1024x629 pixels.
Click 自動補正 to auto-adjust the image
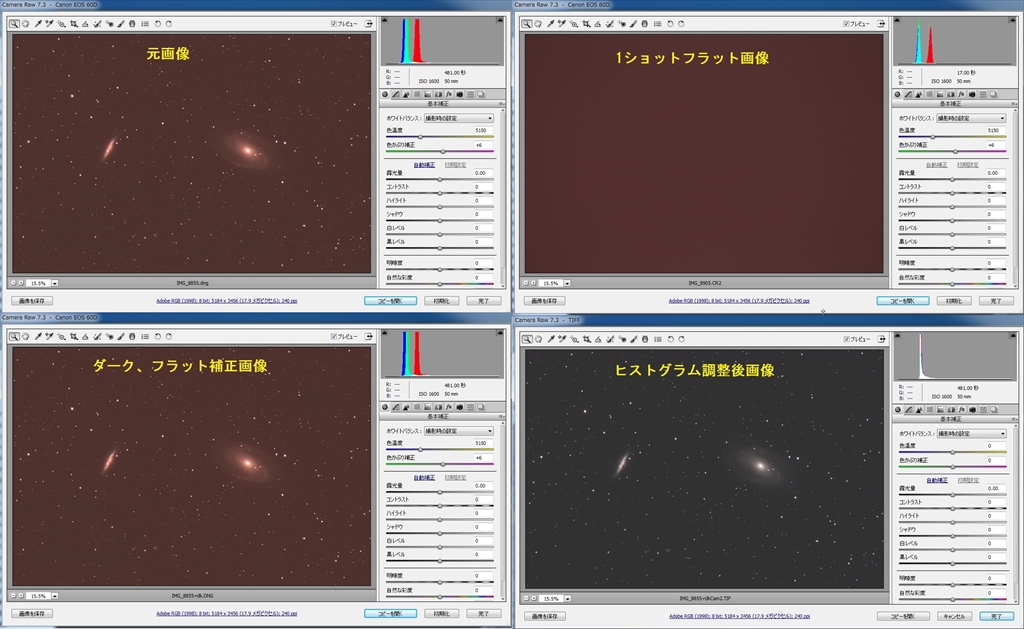tap(424, 166)
